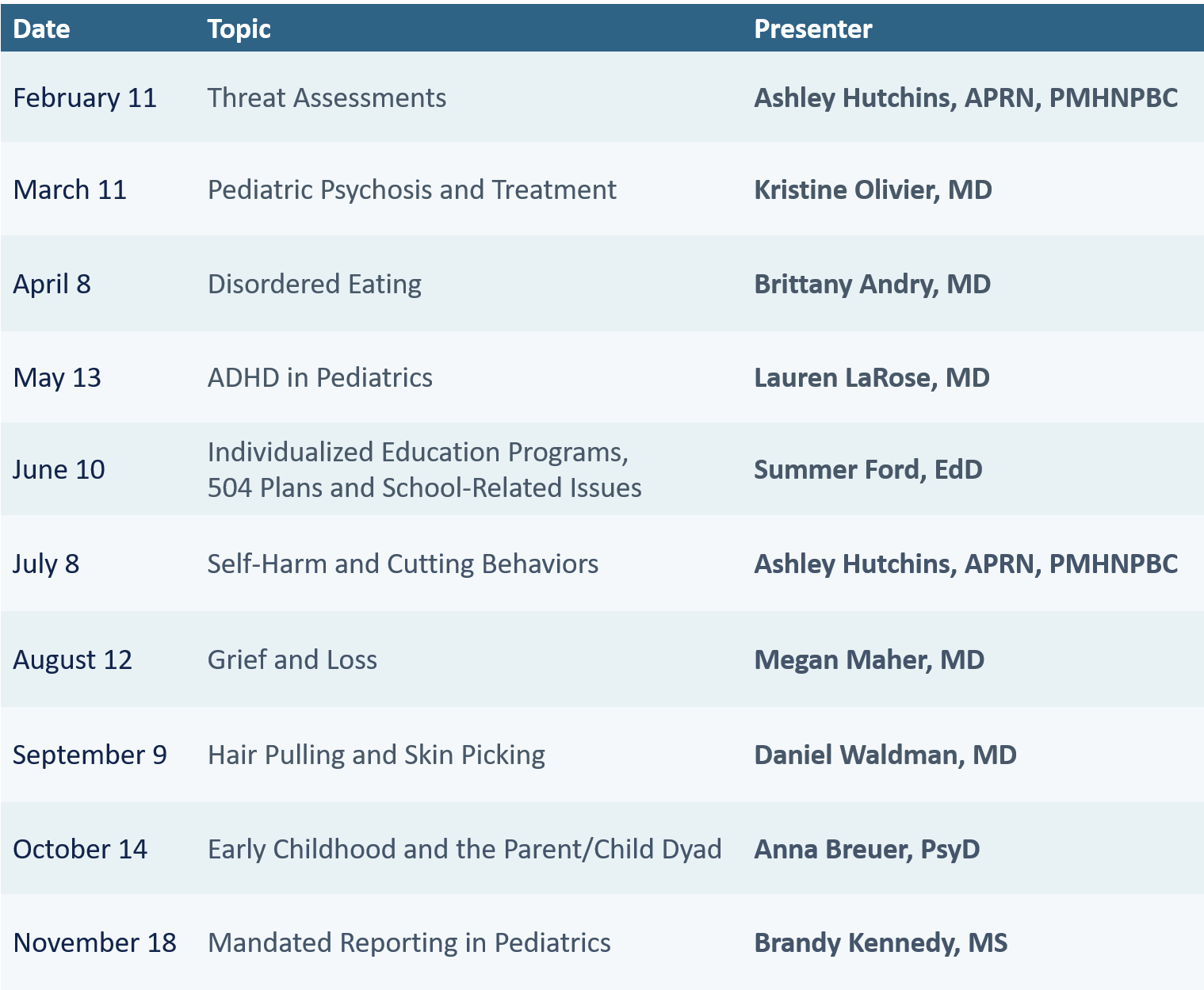Click Mandated Reporting in Pediatrics topic
Screen dimensions: 1204x990
[409, 943]
